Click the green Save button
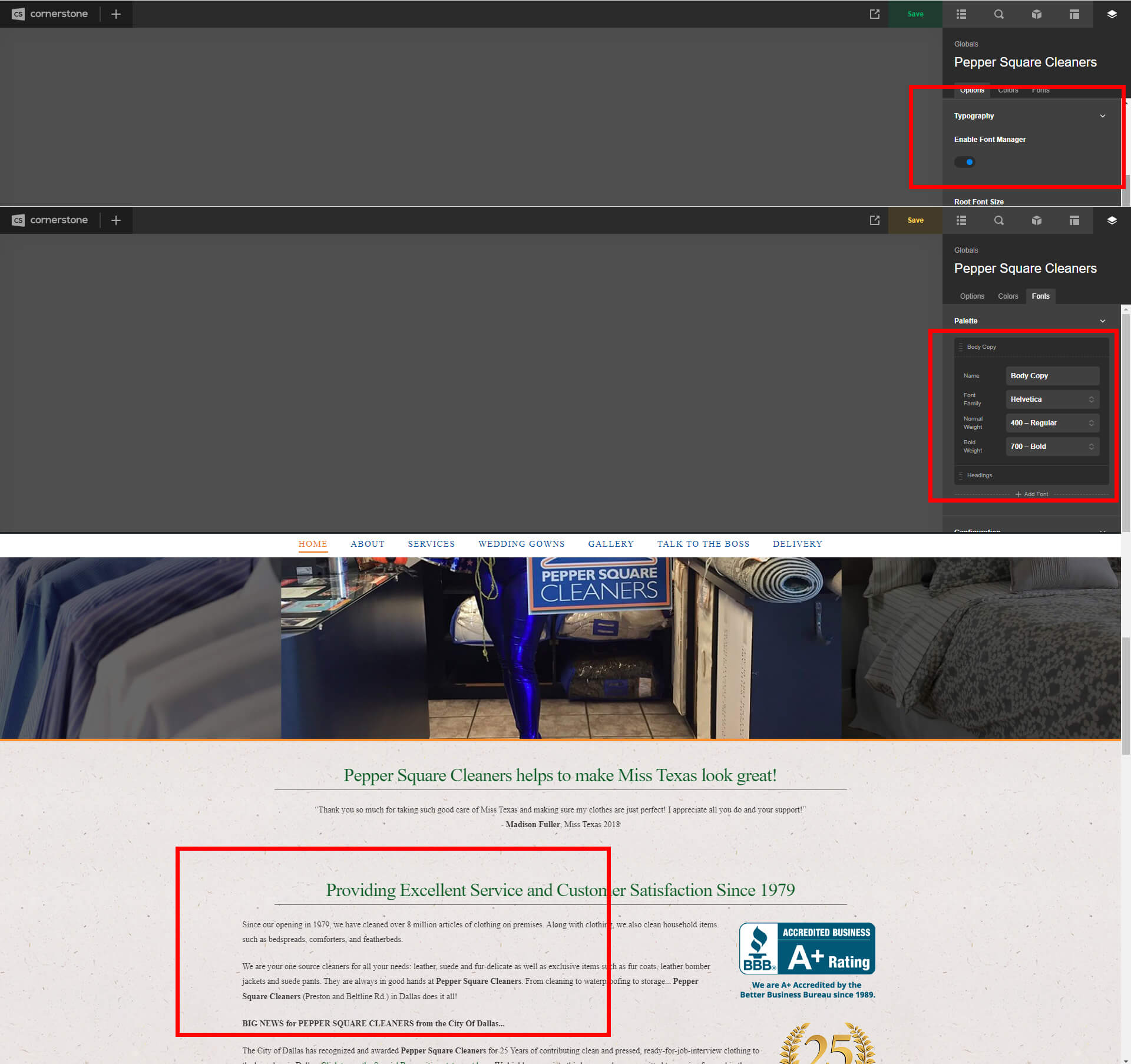This screenshot has width=1131, height=1064. click(915, 14)
